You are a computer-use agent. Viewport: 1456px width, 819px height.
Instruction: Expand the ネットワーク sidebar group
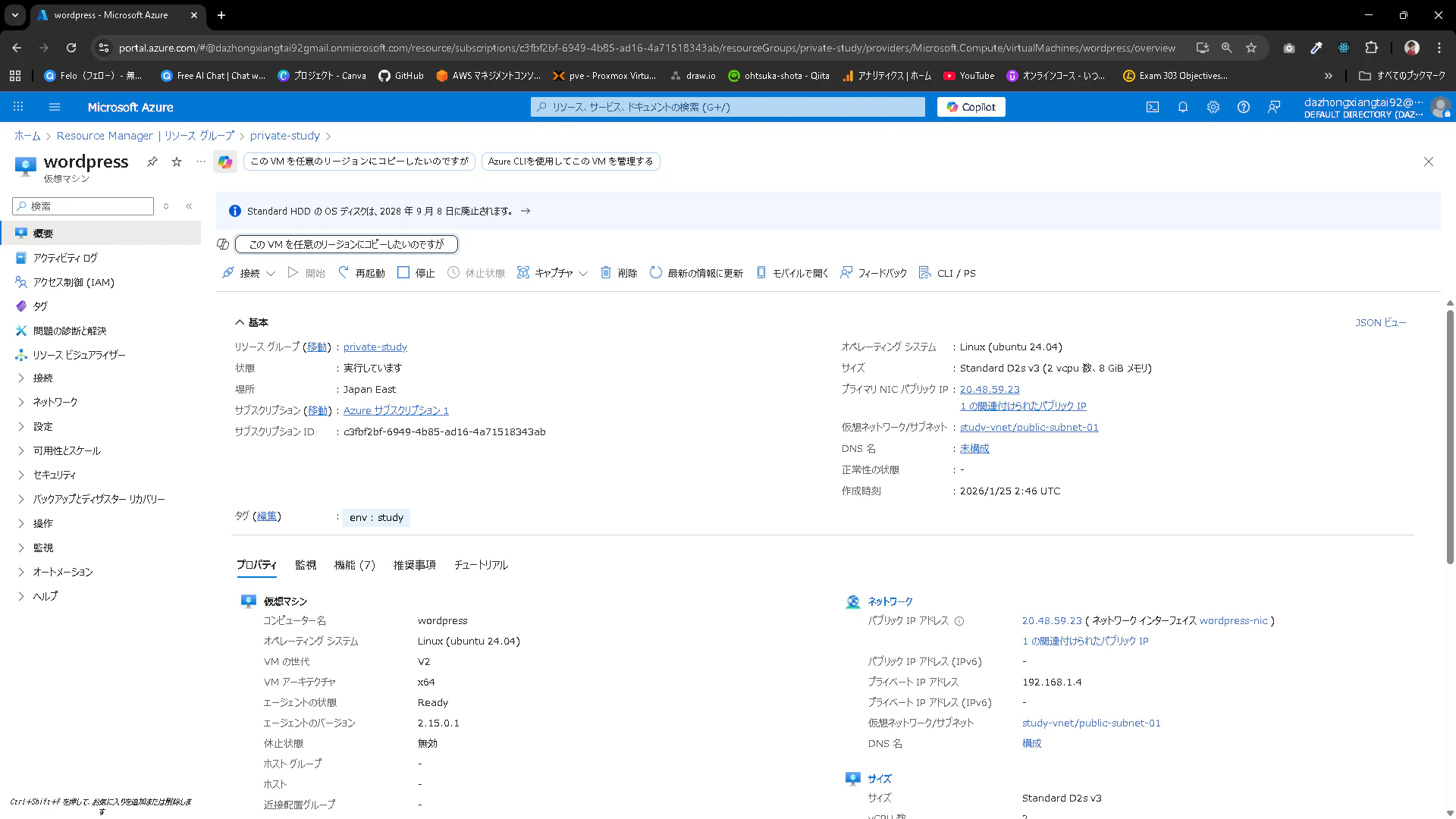21,402
